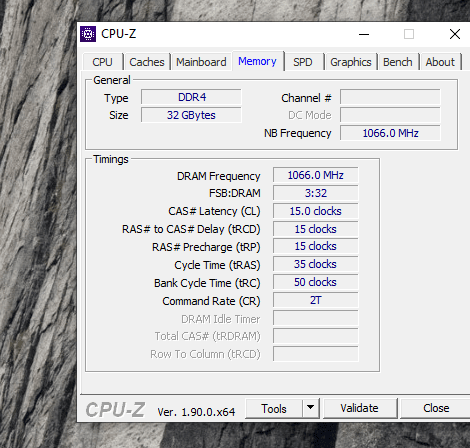Click the NB Frequency 1066.0 MHz value
Image resolution: width=470 pixels, height=448 pixels.
tap(390, 133)
